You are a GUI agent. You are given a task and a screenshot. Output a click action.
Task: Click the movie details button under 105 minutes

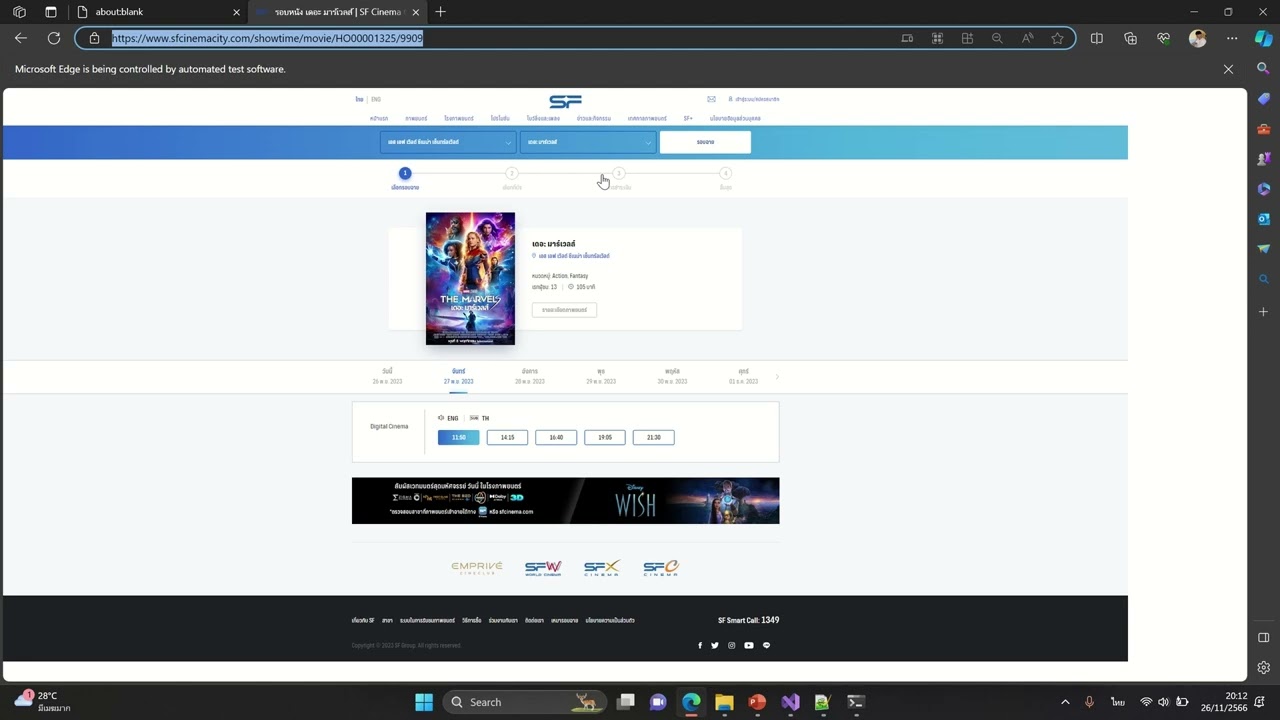tap(564, 310)
